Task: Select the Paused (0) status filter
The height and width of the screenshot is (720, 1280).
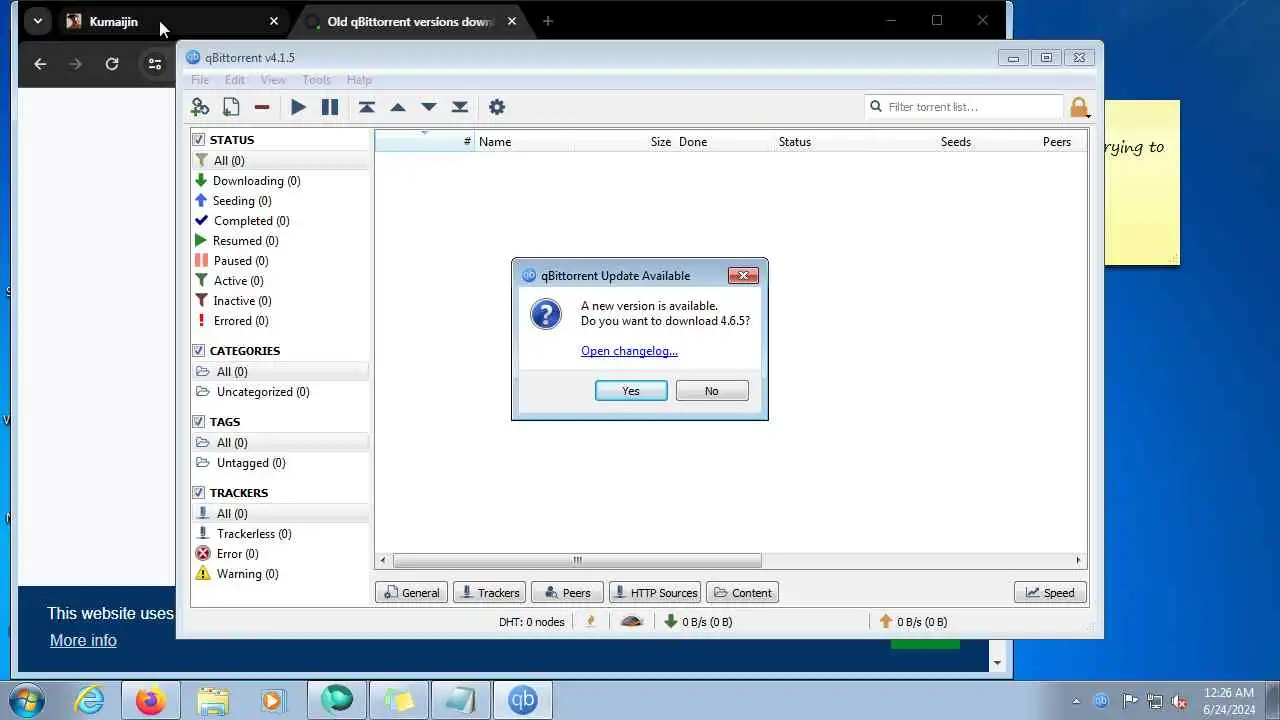Action: click(280, 261)
